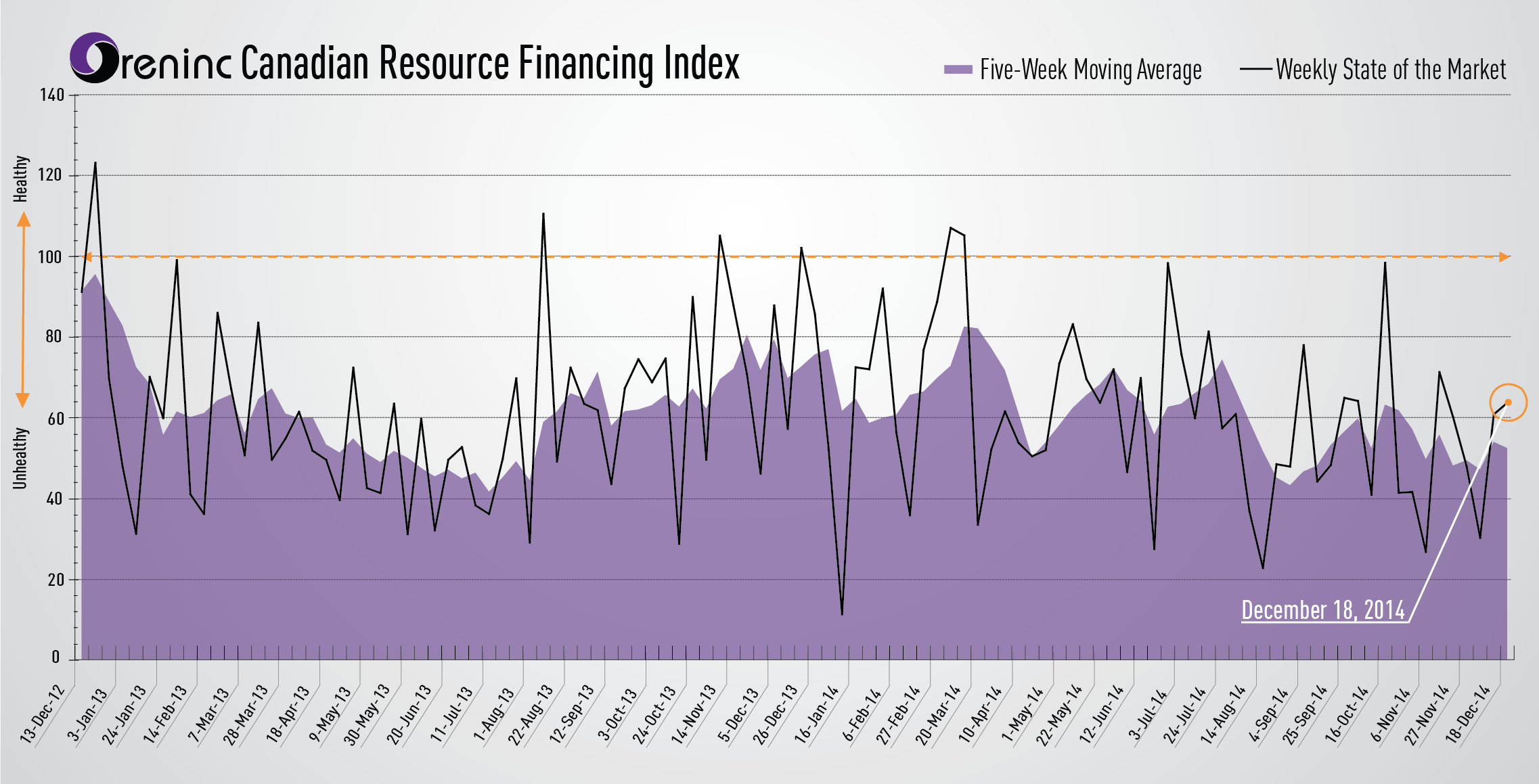Screen dimensions: 1539x784
Task: Click the x-axis date 24-Jul-14
Action: (1184, 714)
